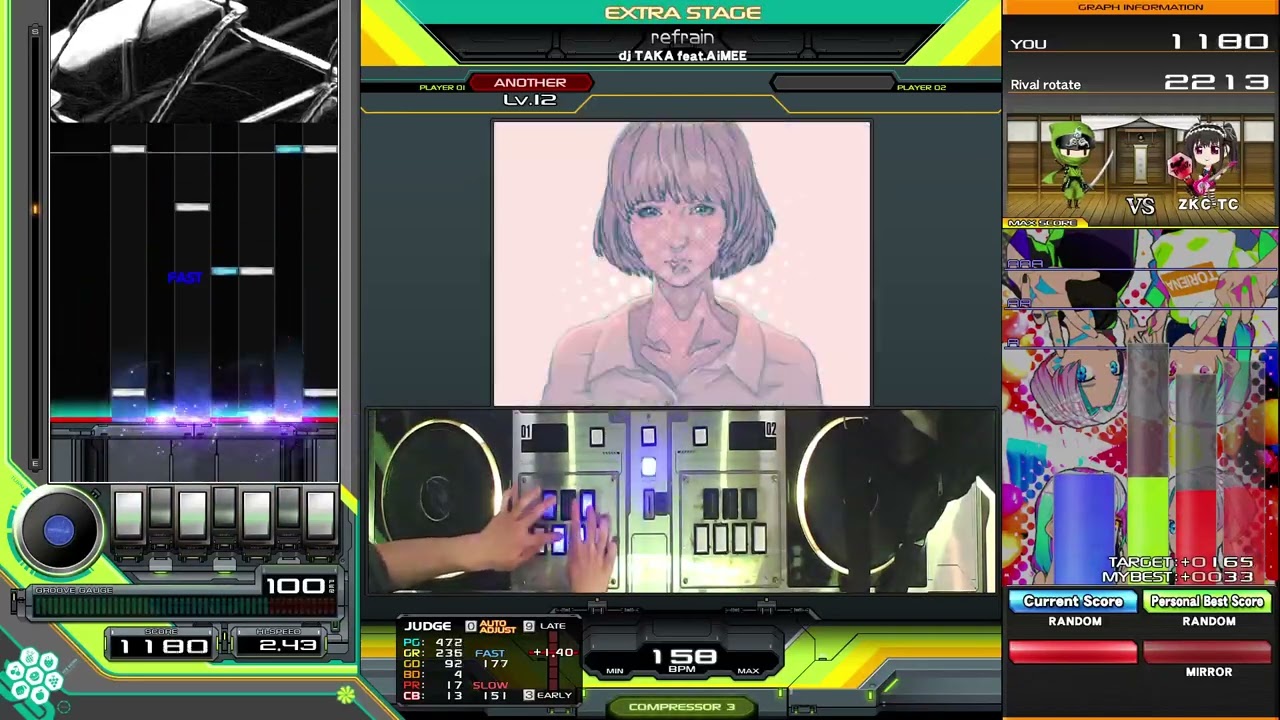This screenshot has height=720, width=1280.
Task: Click the 'EXTRA STAGE' header
Action: [683, 13]
